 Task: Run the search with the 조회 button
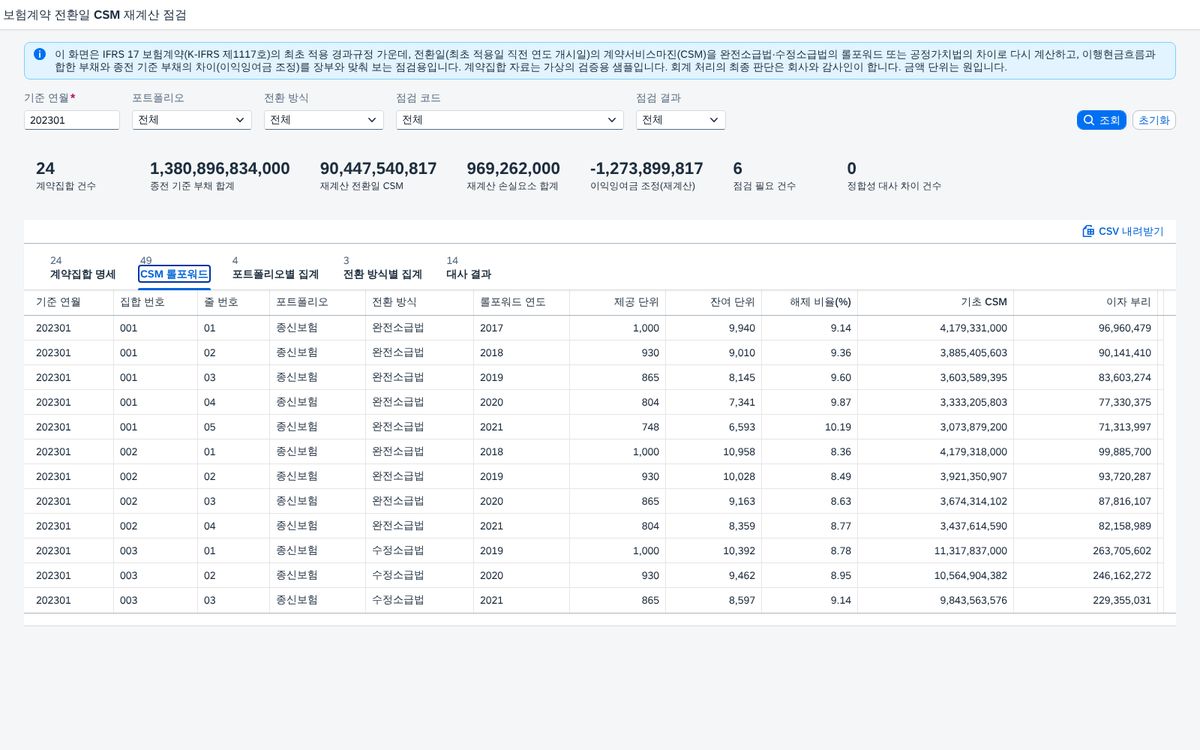click(x=1102, y=120)
